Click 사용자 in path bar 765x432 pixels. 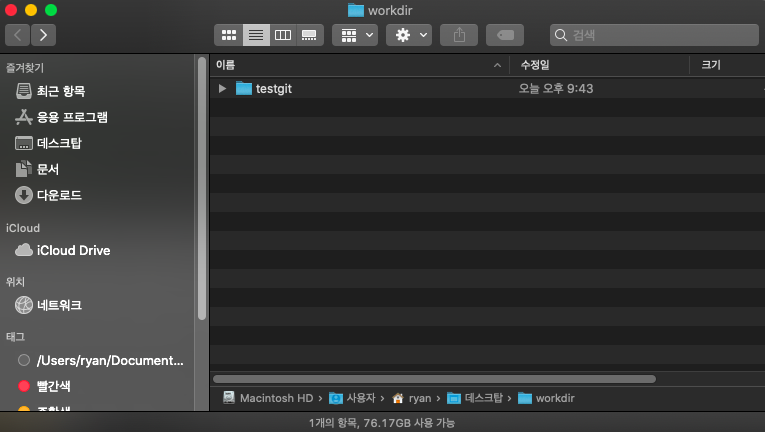[x=352, y=398]
